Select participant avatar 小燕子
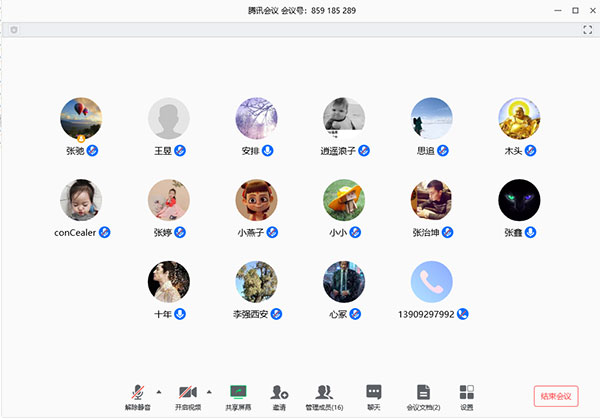The width and height of the screenshot is (600, 419). 257,200
